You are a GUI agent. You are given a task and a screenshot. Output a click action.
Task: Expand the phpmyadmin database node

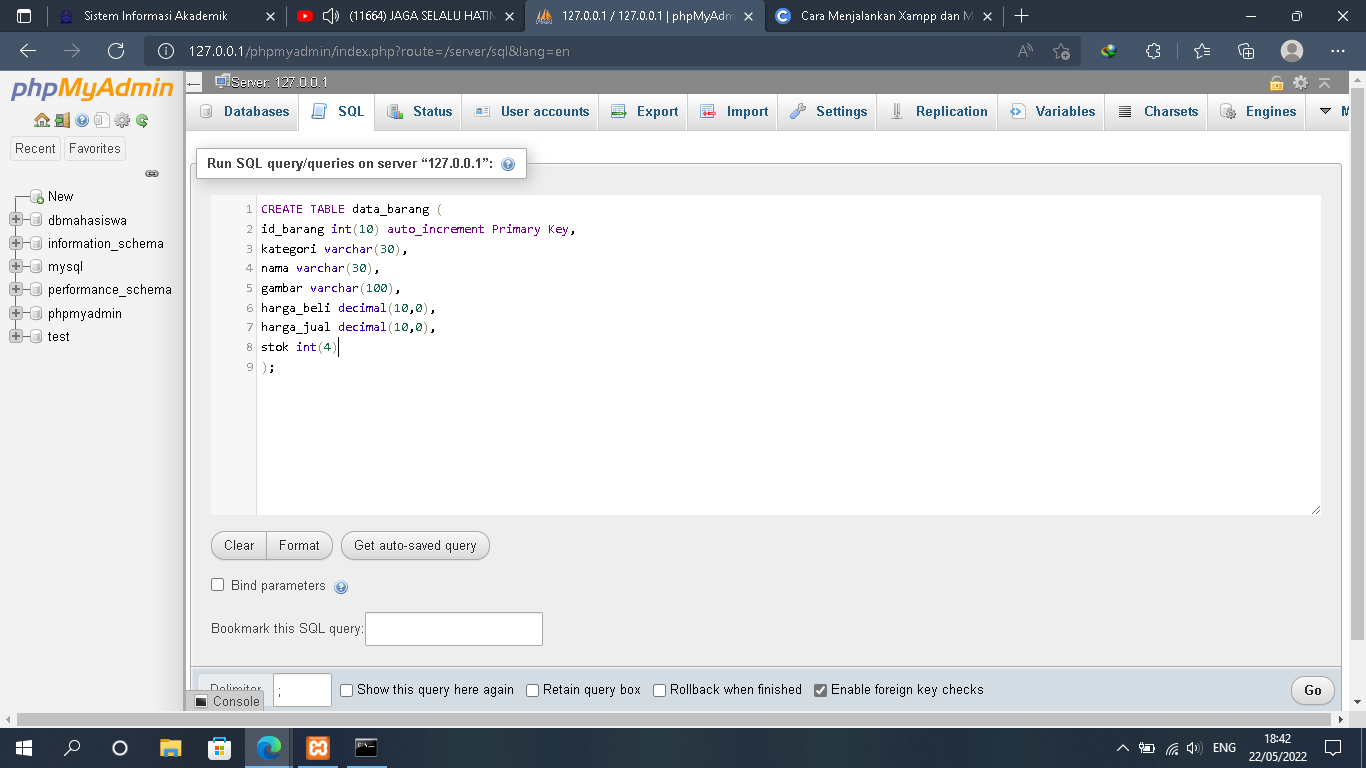click(16, 313)
